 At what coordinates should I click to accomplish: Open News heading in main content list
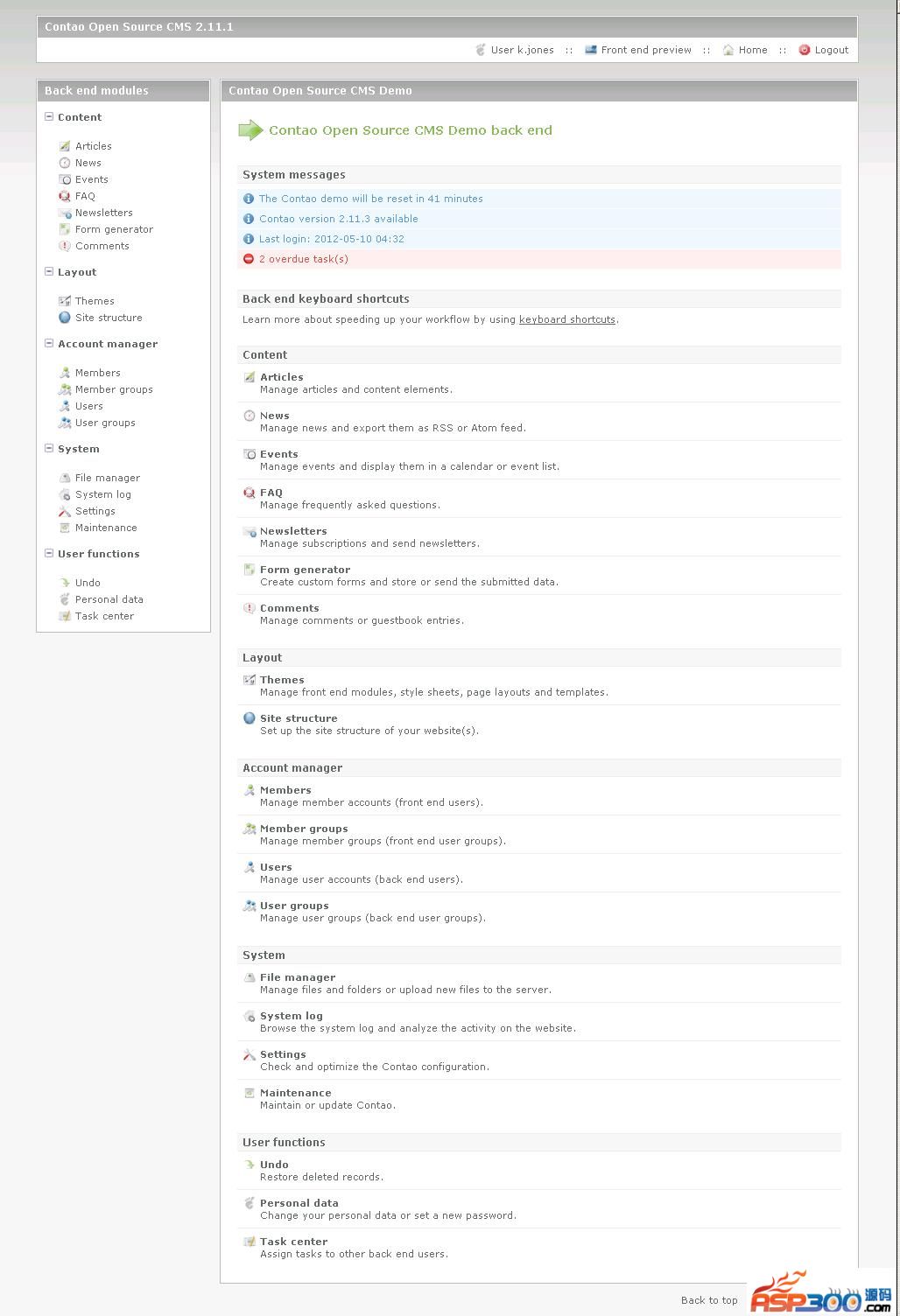[x=275, y=416]
